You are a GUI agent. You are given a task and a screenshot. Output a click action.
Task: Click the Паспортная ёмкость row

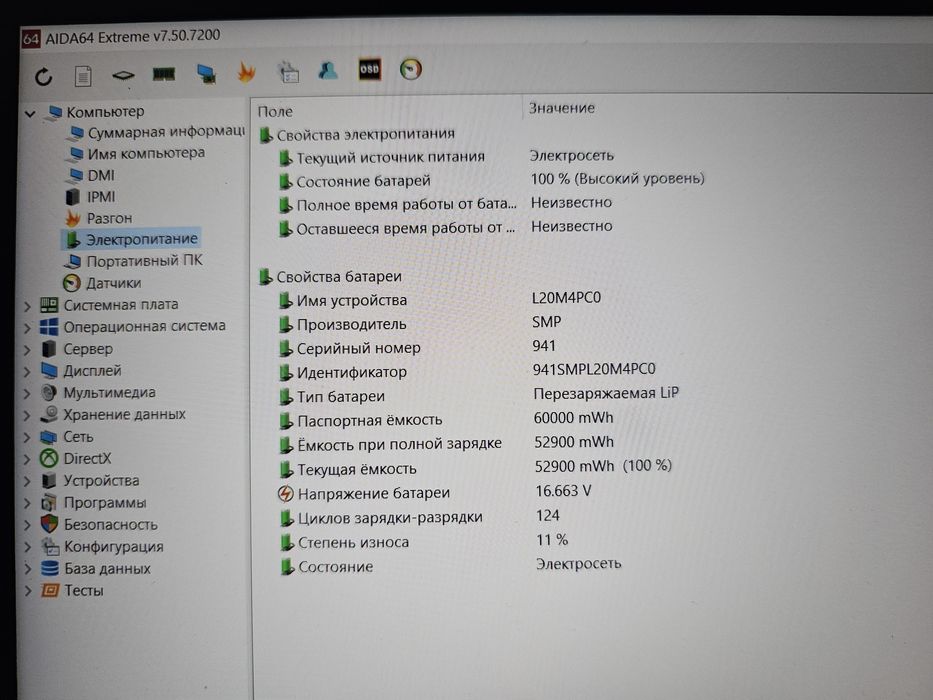446,420
